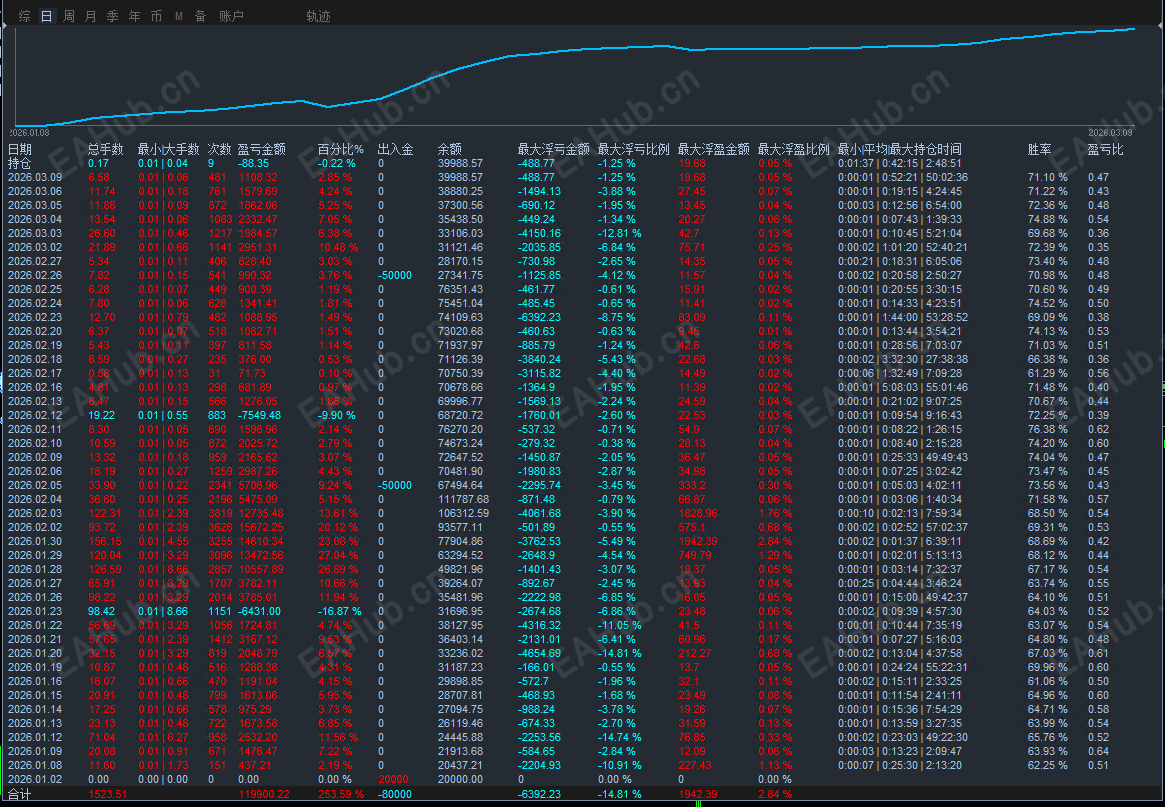Viewport: 1165px width, 807px height.
Task: Switch to the 月 monthly tab
Action: point(91,16)
